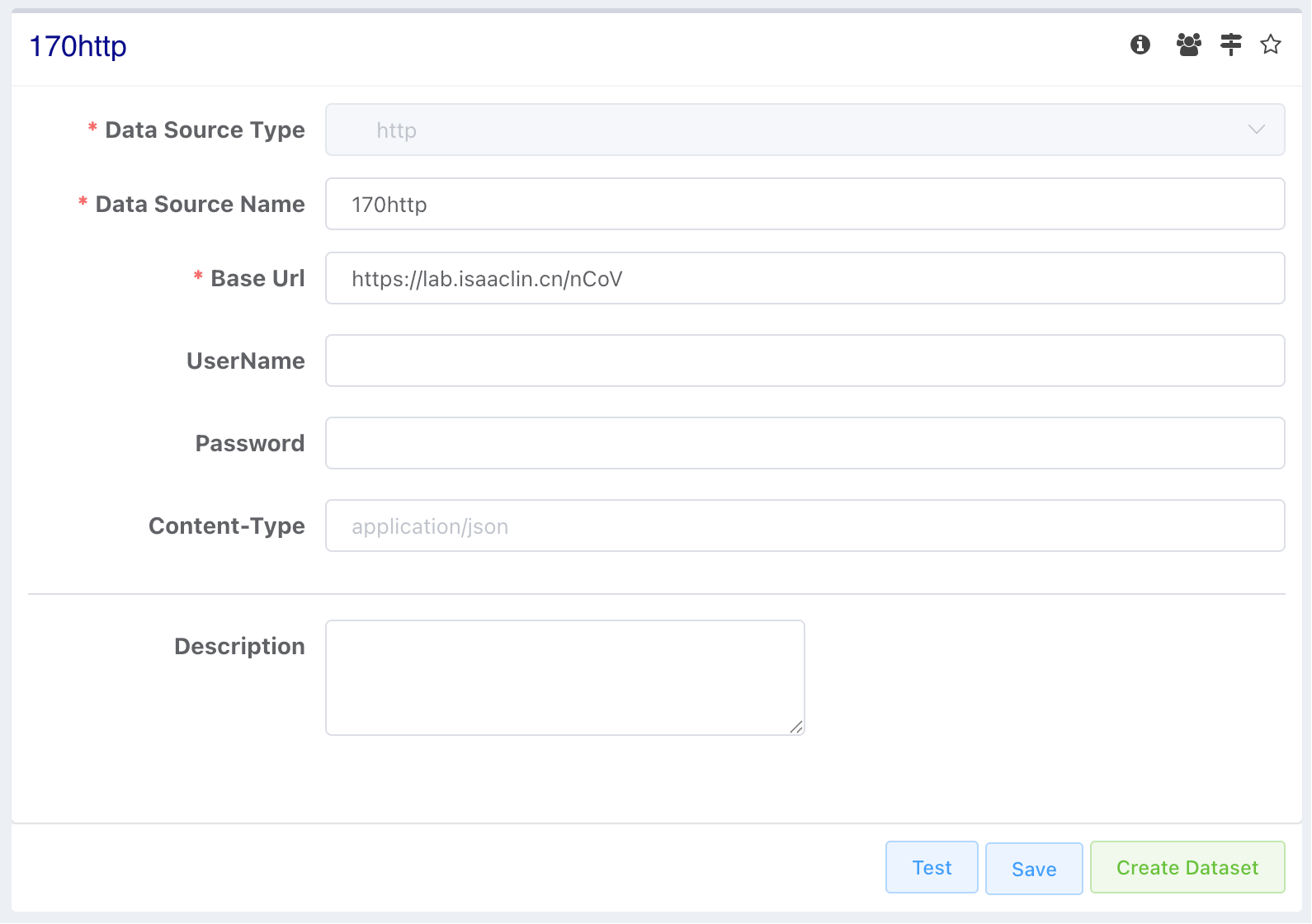Save the data source

click(1034, 869)
